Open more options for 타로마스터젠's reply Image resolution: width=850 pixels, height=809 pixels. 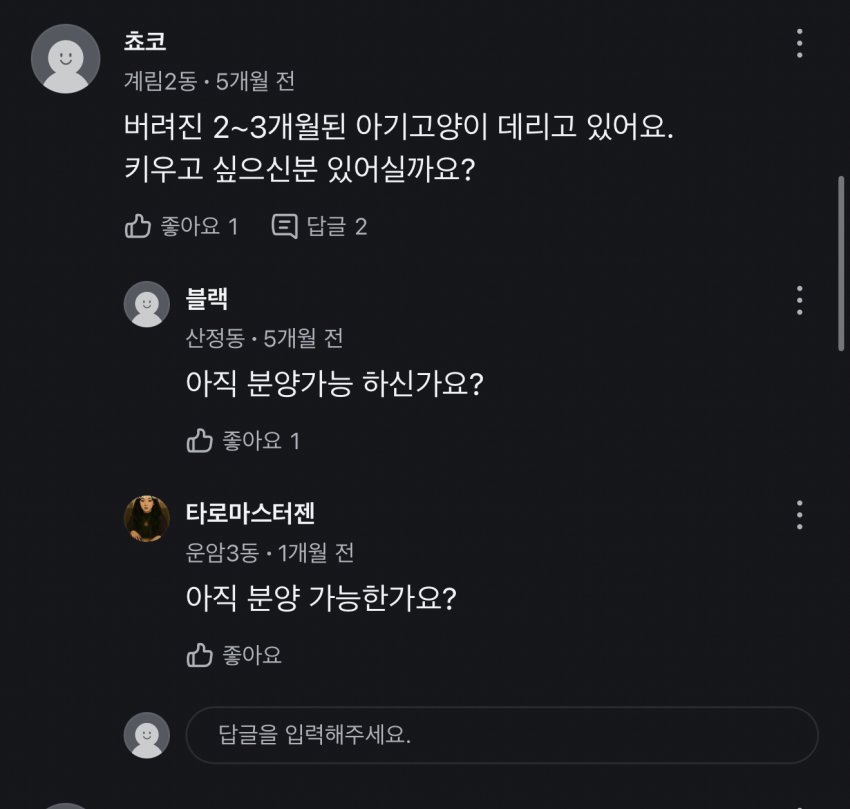click(799, 514)
